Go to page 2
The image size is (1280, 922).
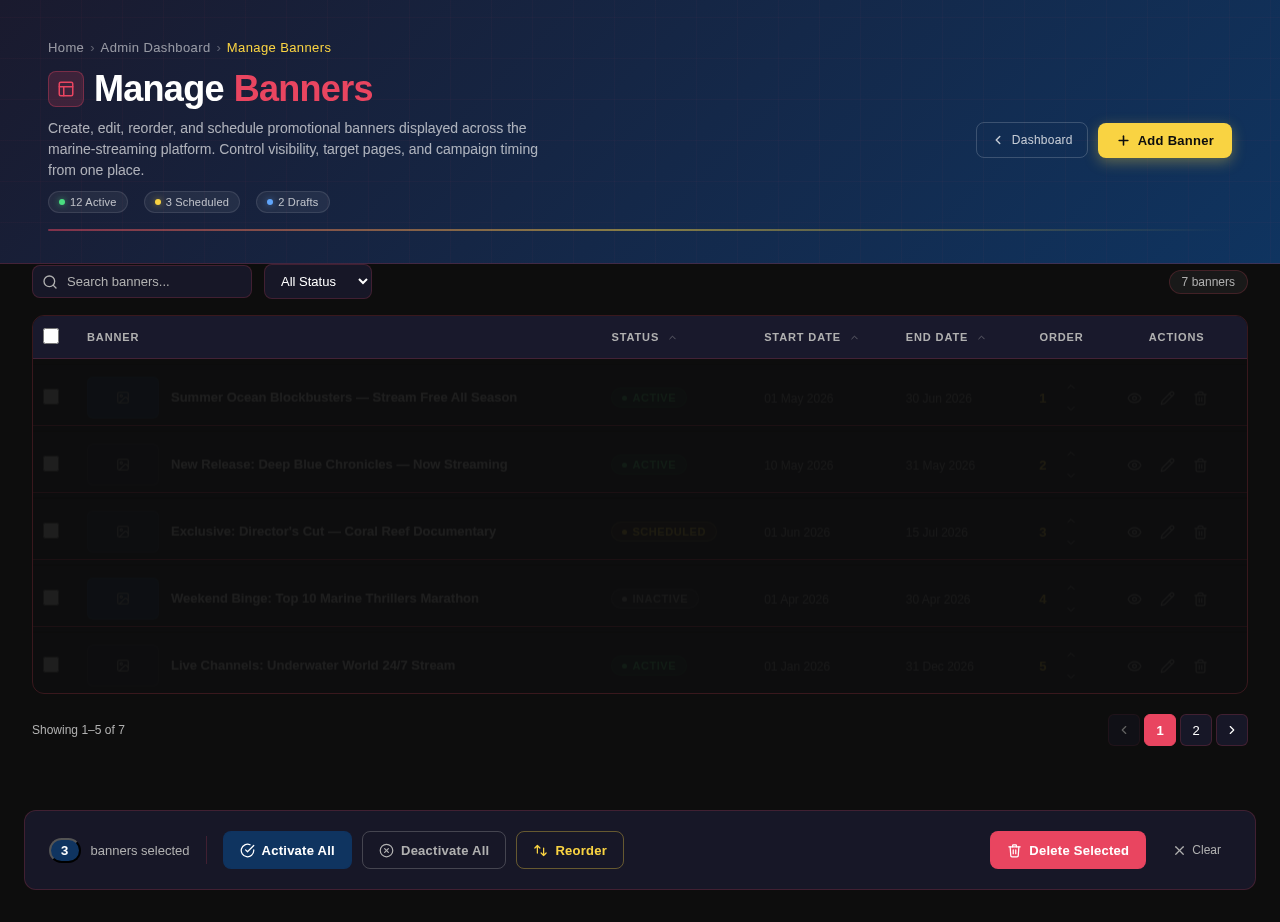[1196, 730]
